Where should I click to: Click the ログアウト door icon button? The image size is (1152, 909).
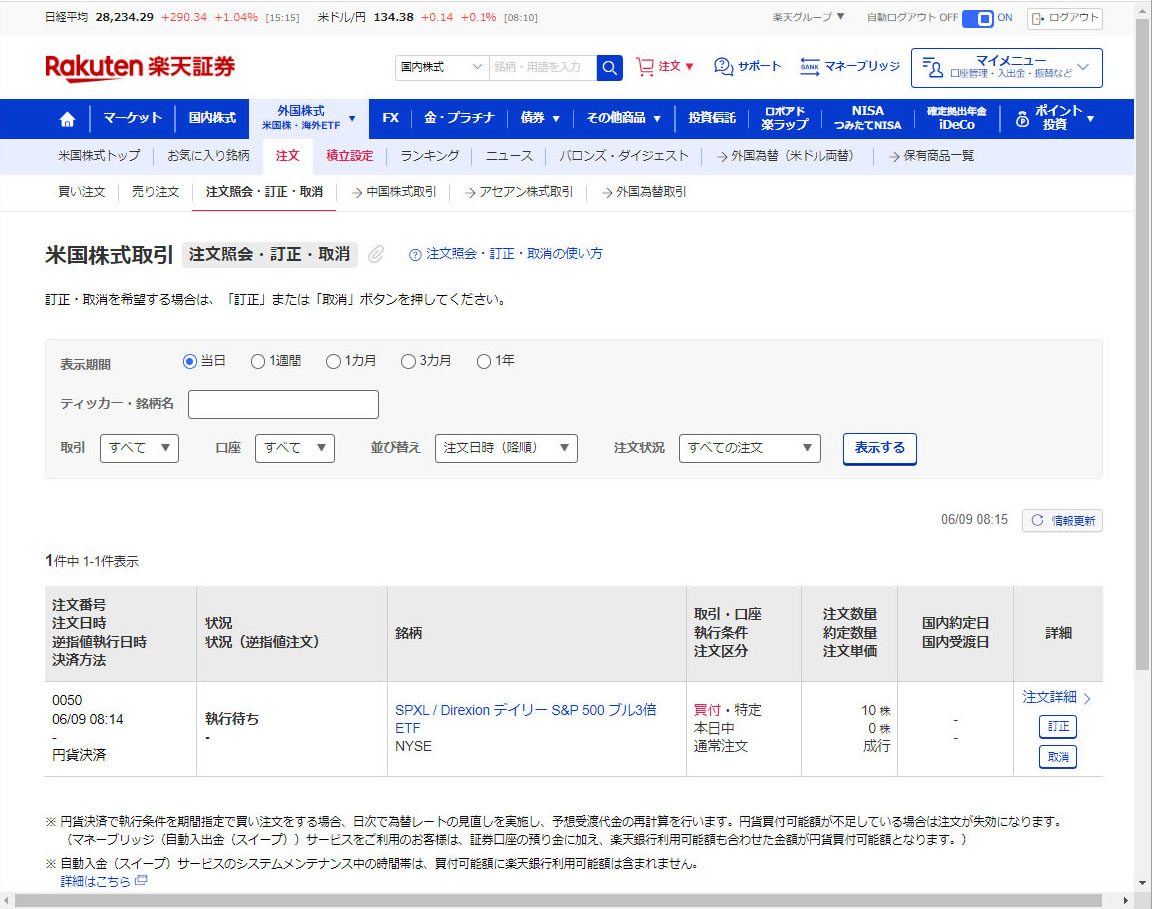(x=1064, y=18)
